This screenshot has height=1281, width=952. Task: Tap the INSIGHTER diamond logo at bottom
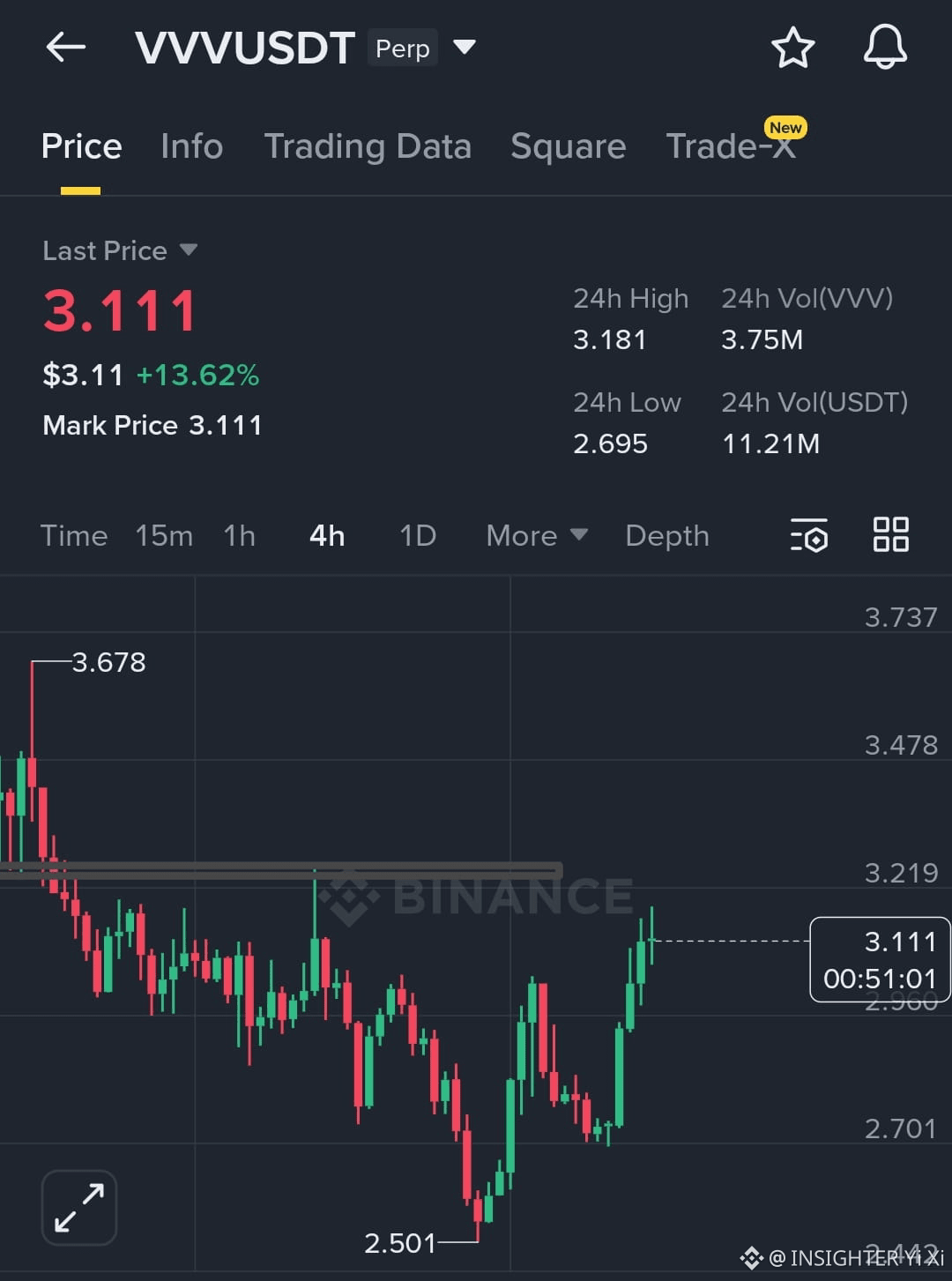(x=754, y=1259)
